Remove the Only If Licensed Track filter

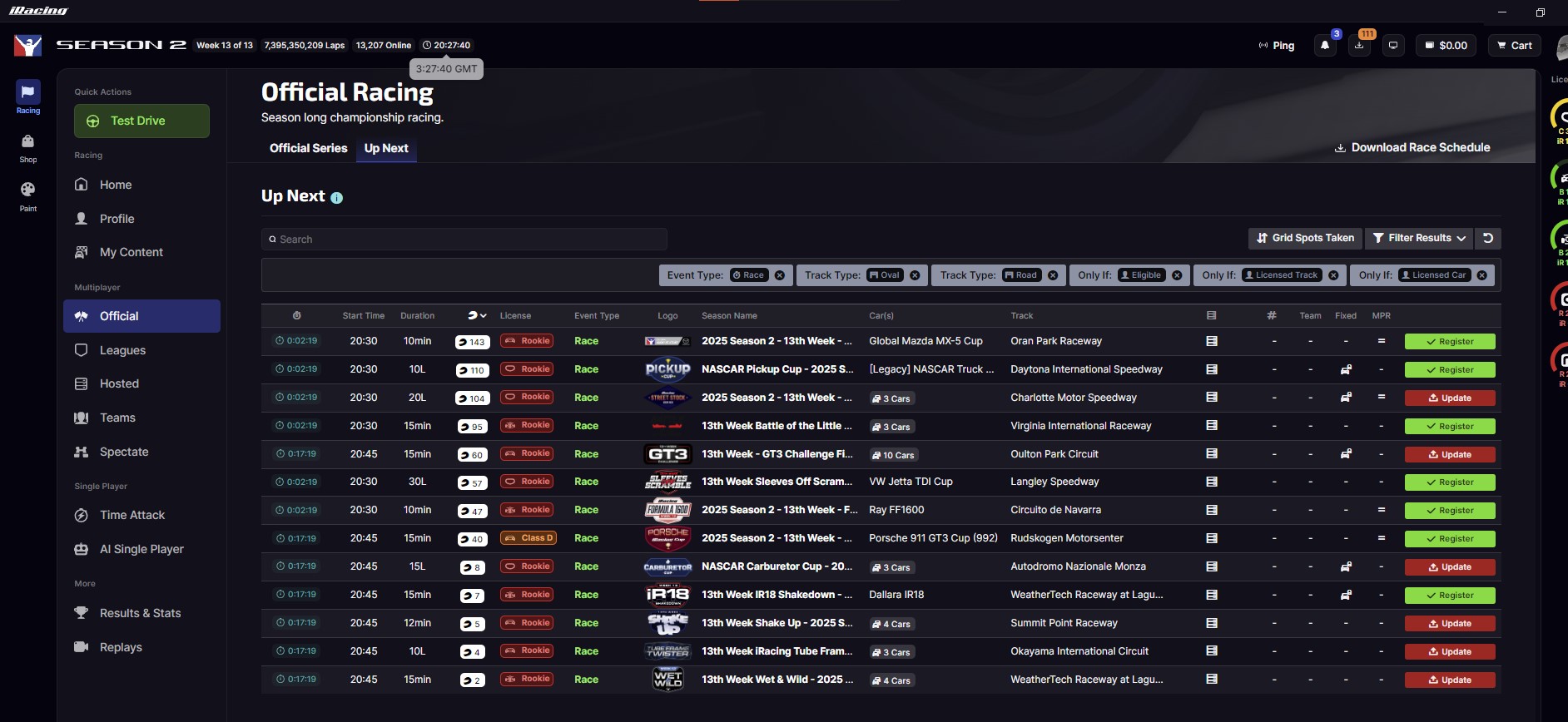click(1333, 275)
